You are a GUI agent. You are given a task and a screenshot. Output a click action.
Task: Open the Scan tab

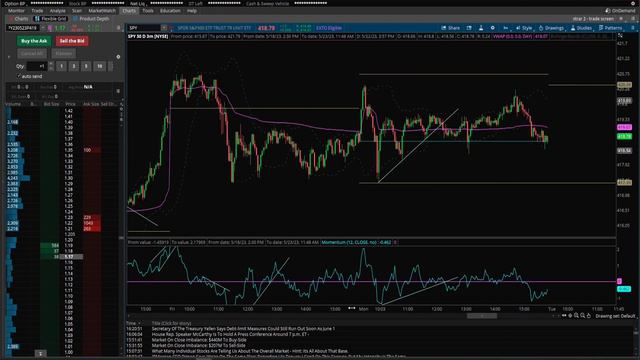(x=77, y=11)
